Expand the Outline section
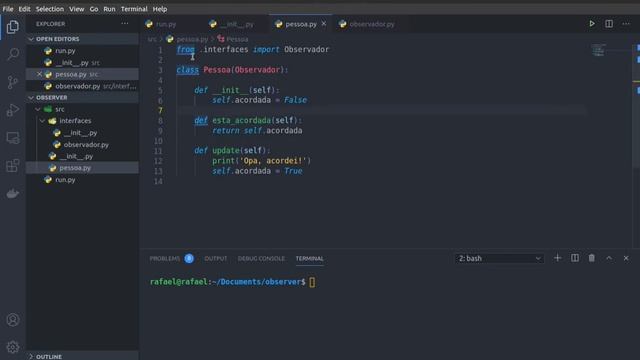The image size is (640, 360). pyautogui.click(x=31, y=356)
